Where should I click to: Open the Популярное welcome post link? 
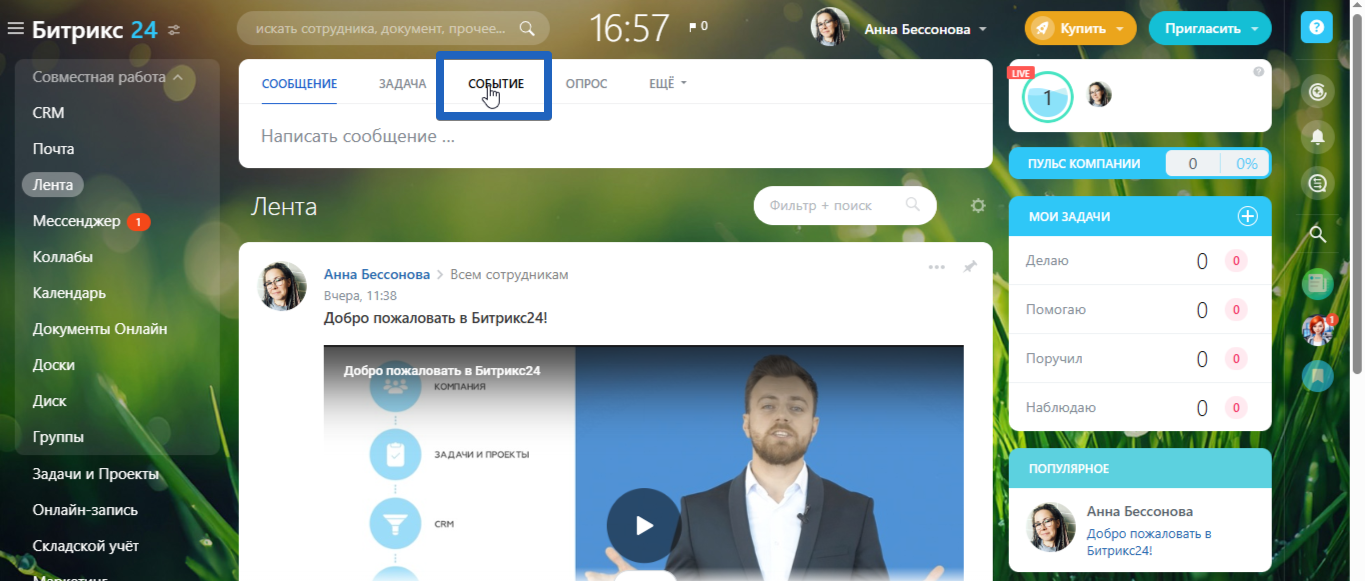point(1149,542)
